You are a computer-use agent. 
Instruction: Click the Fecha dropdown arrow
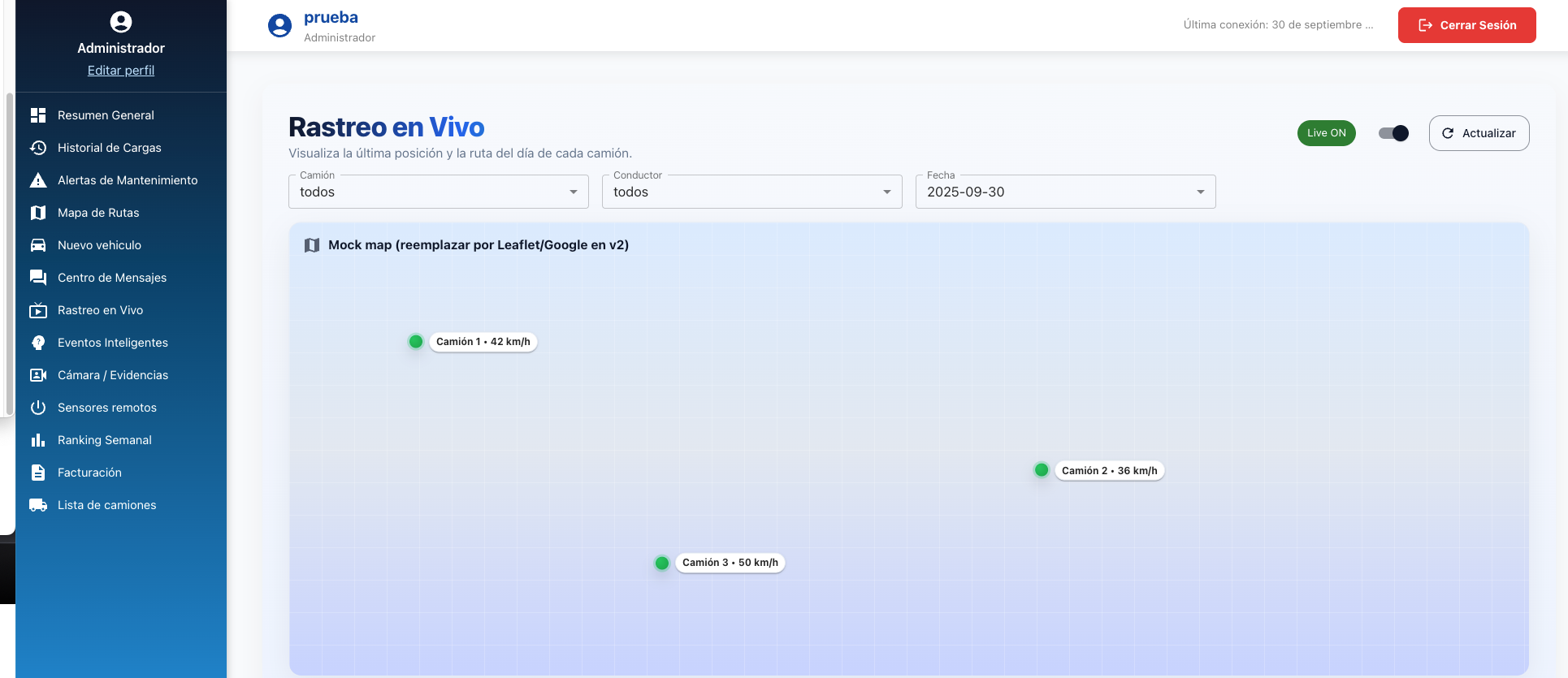click(1201, 192)
